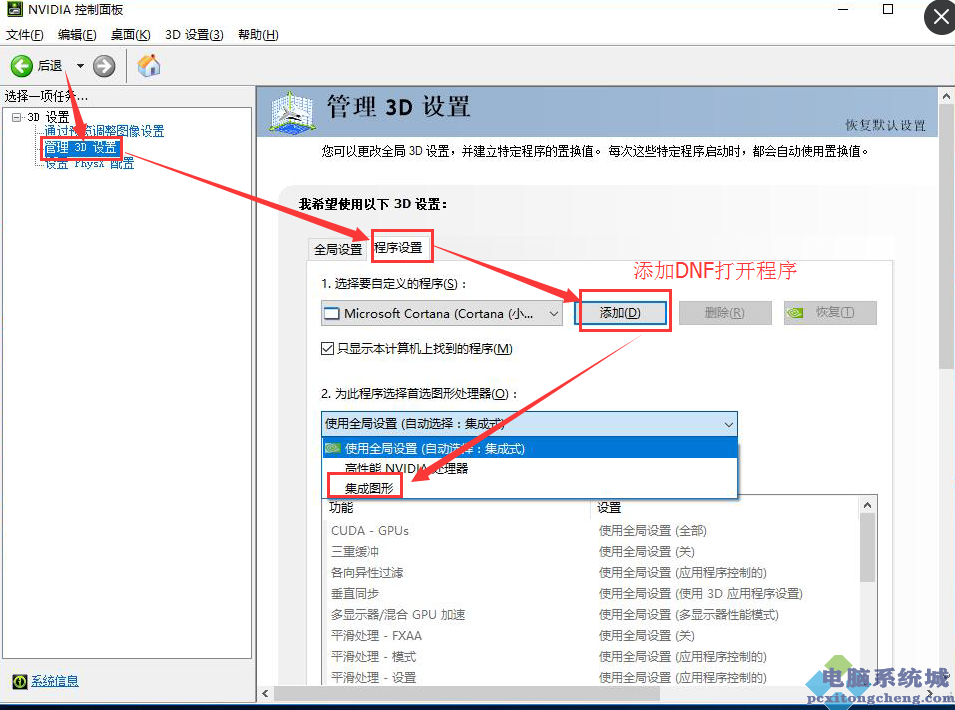Collapse the 3D 设置 tree node
The image size is (955, 710).
[16, 118]
